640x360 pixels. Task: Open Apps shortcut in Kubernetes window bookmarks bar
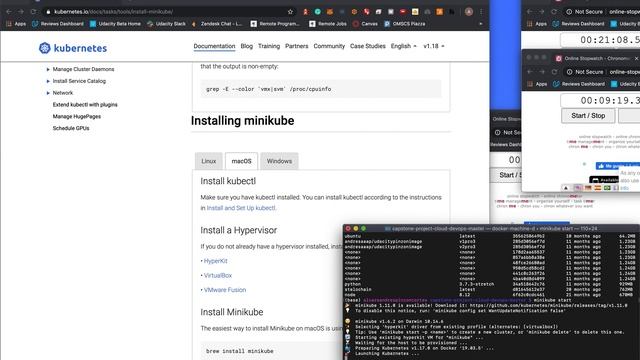click(16, 24)
